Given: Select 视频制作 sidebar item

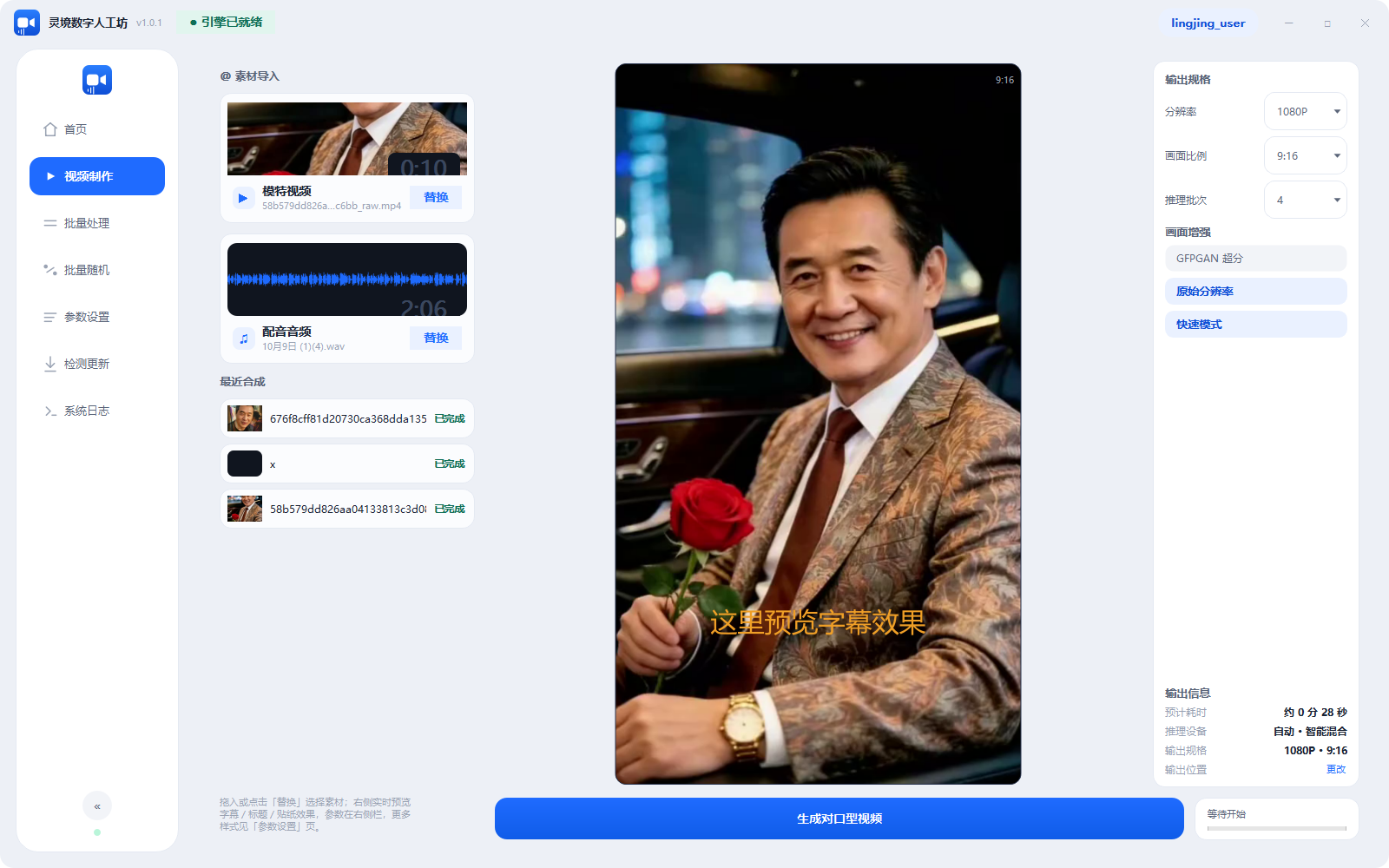Looking at the screenshot, I should tap(97, 176).
